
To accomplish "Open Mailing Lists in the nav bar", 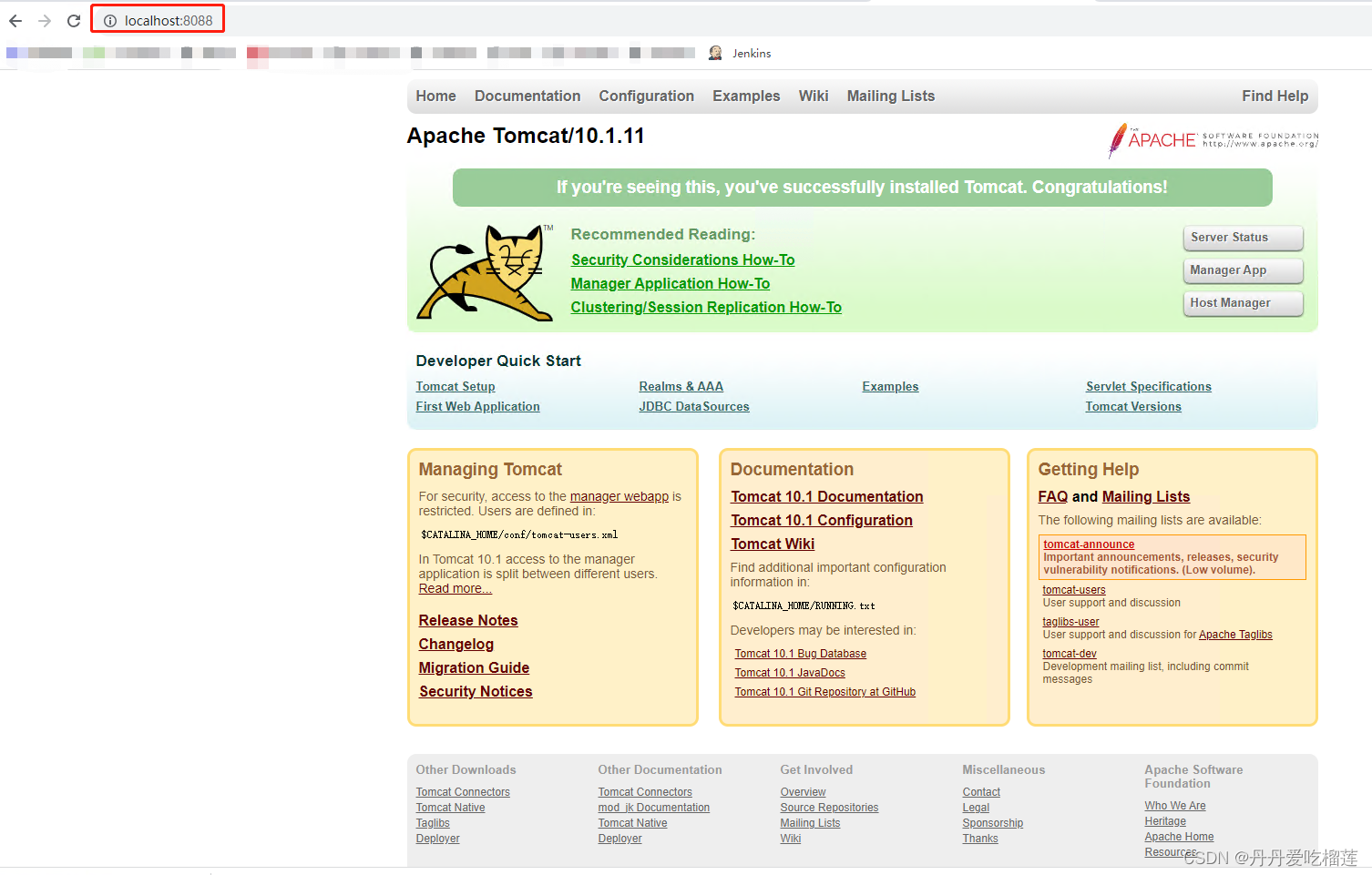I will point(891,96).
